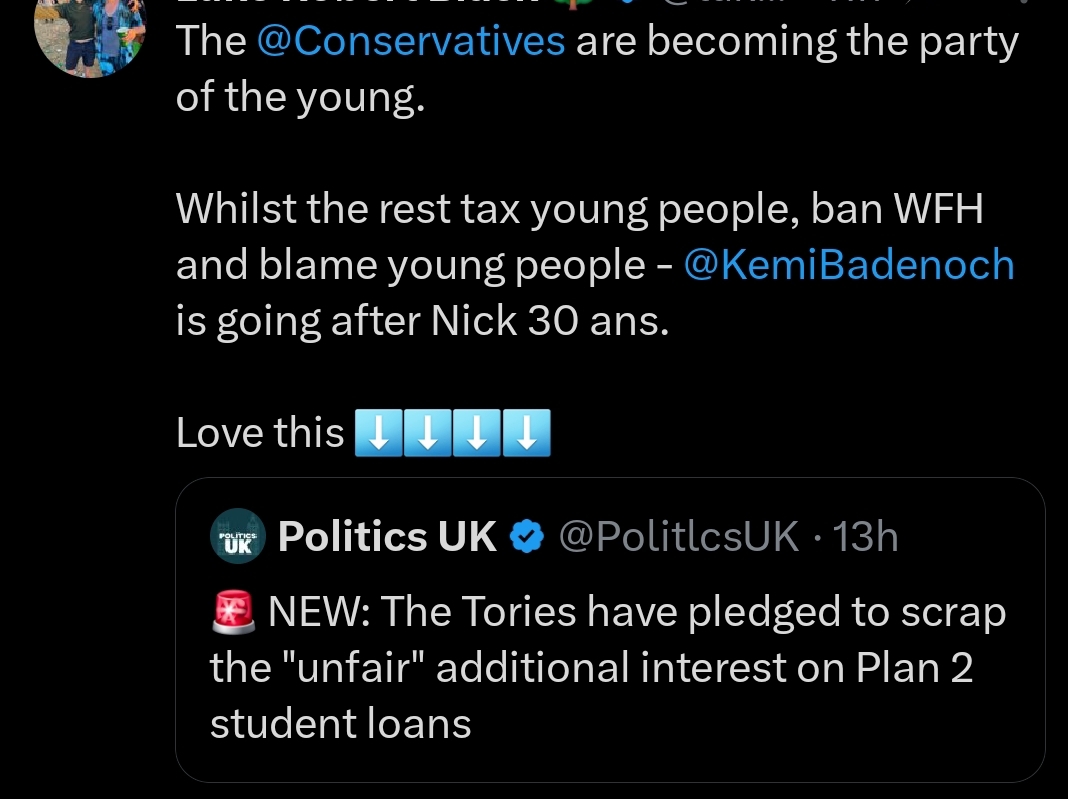Open the @KemiBadenoch mention link
The width and height of the screenshot is (1068, 799).
tap(848, 265)
